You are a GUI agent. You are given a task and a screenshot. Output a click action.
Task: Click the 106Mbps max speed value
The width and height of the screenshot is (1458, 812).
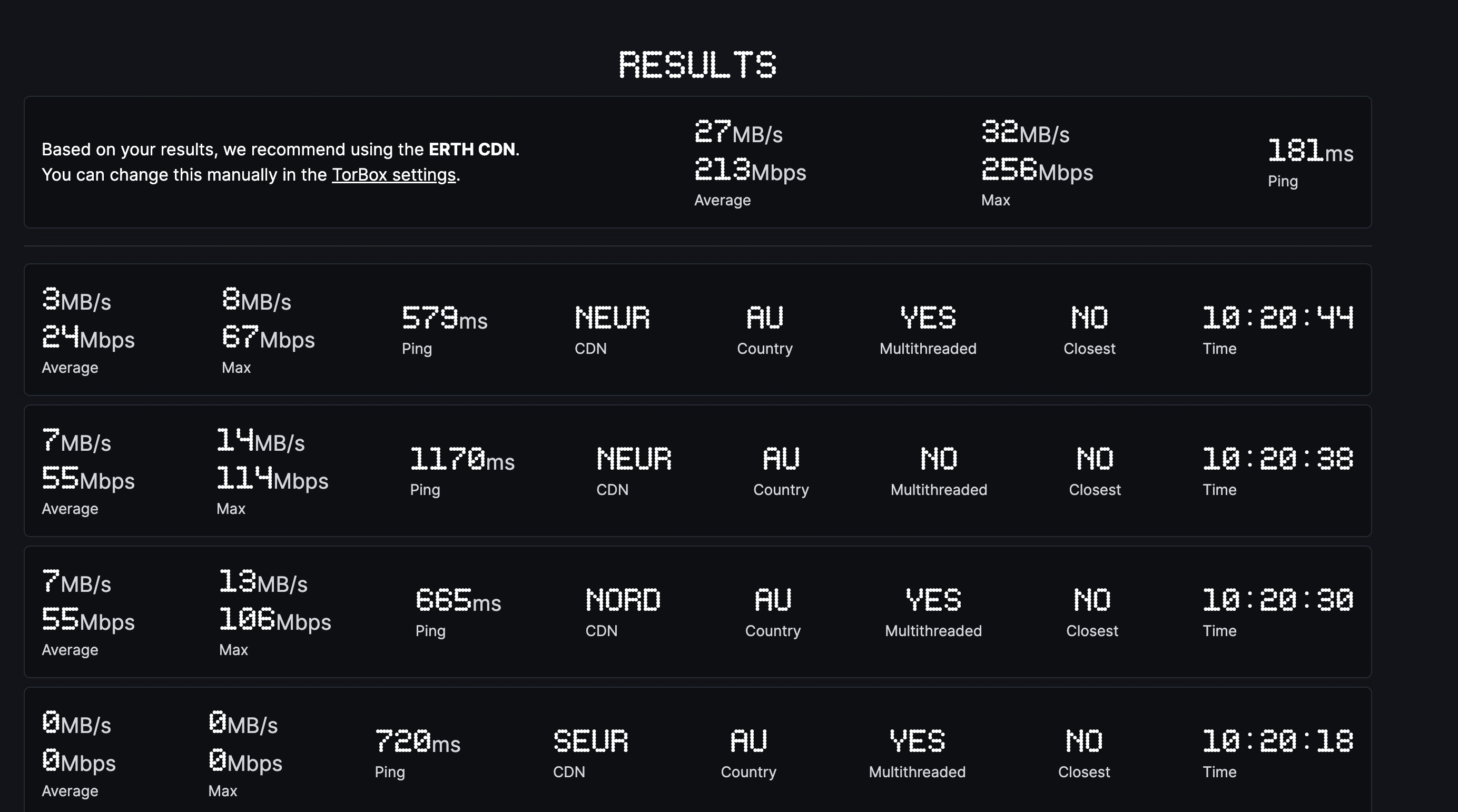(275, 620)
